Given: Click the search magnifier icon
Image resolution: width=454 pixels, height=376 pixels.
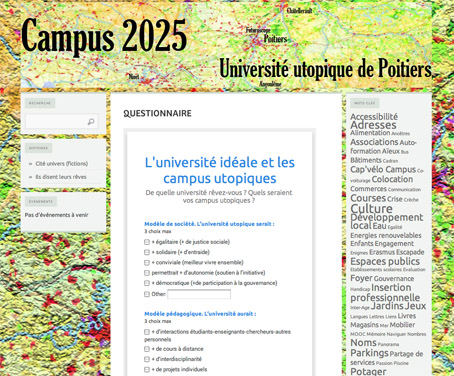Looking at the screenshot, I should point(91,122).
